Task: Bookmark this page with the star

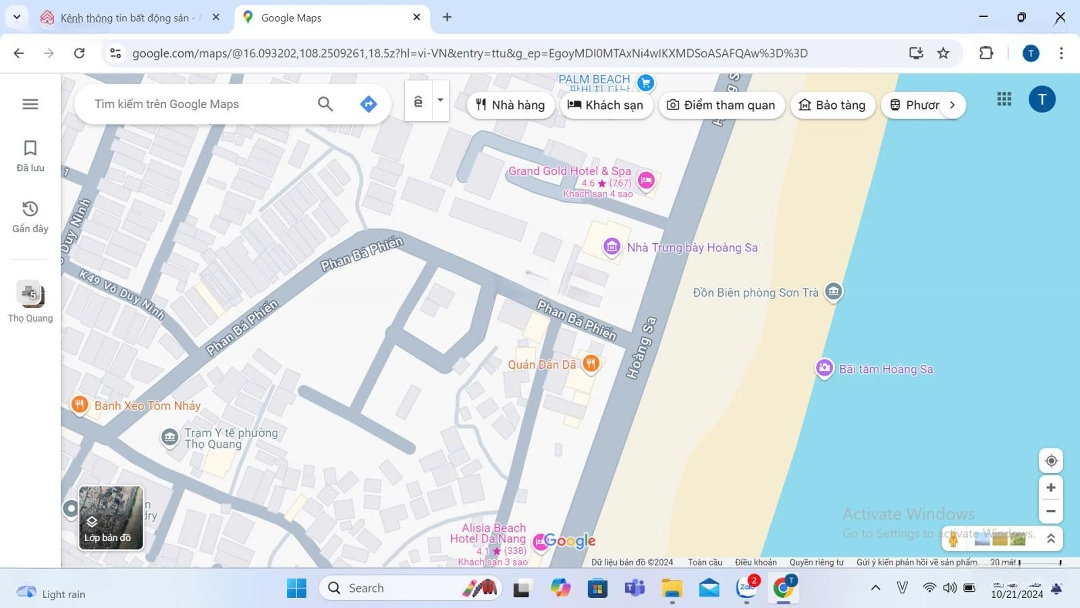Action: (944, 53)
